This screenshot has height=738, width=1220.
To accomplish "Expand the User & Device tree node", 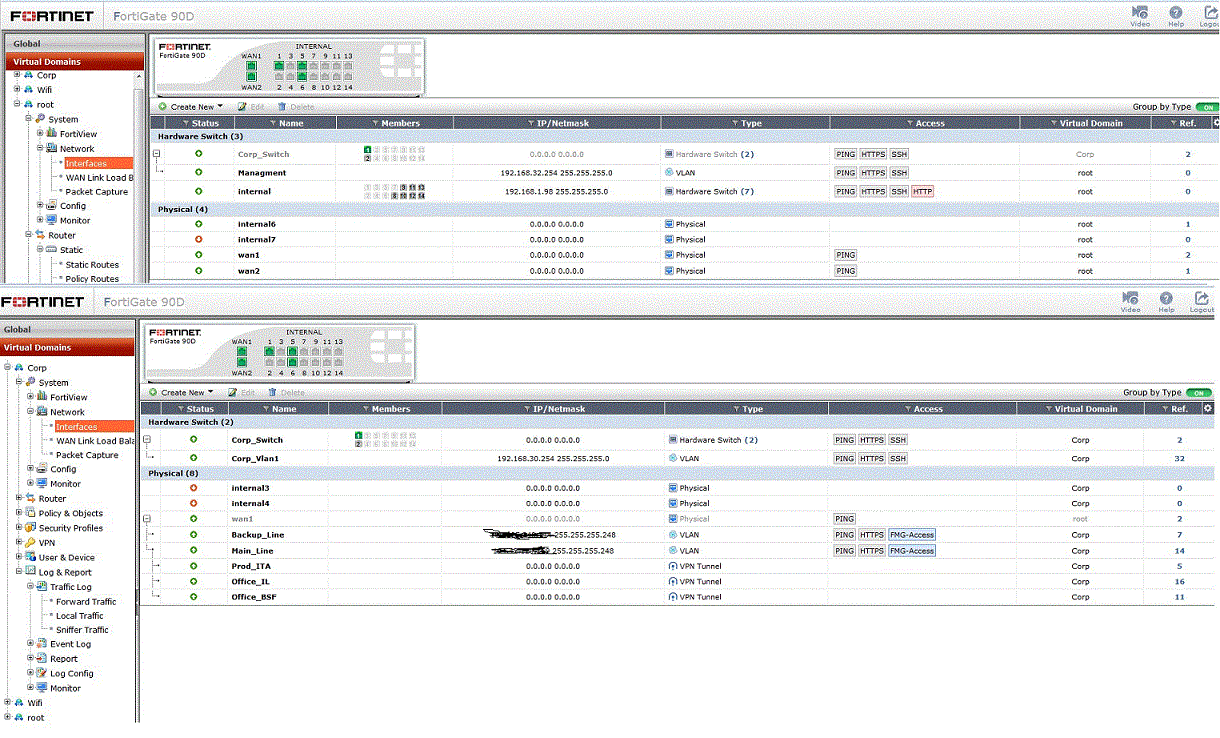I will click(19, 557).
